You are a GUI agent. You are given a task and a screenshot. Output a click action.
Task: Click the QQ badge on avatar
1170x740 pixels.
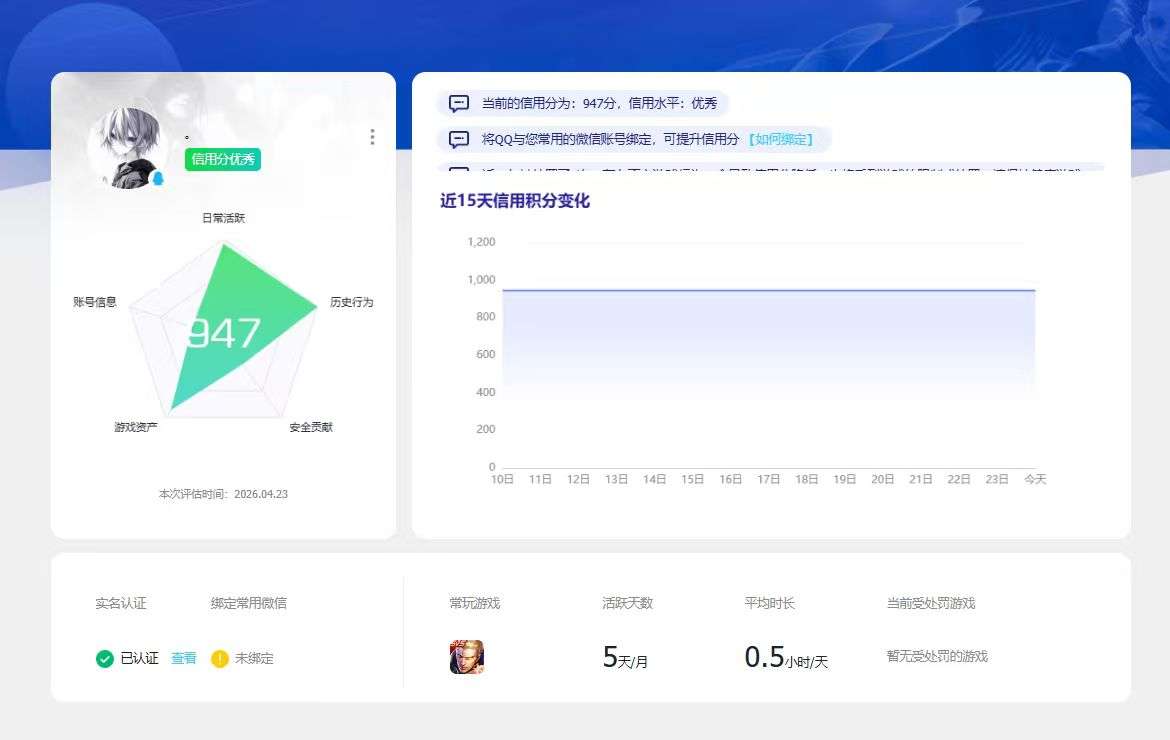coord(158,179)
